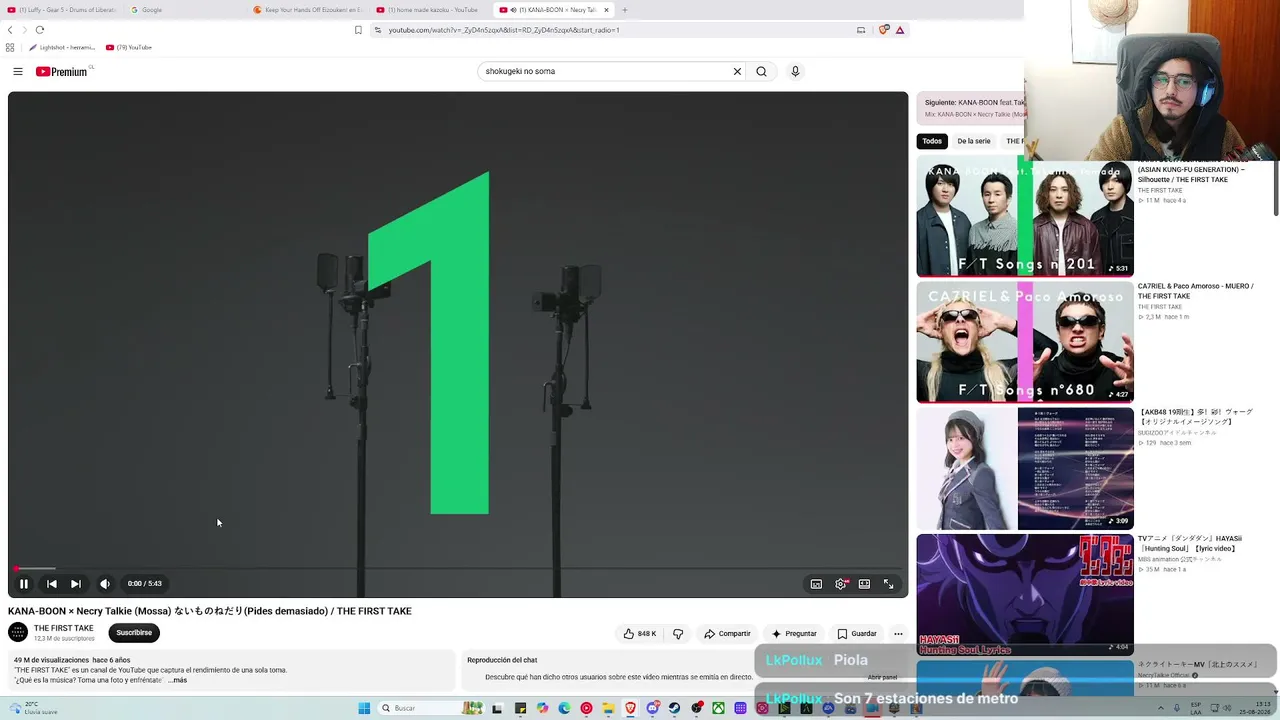
Task: Open the bookmarks bar apps grid icon
Action: pos(10,47)
